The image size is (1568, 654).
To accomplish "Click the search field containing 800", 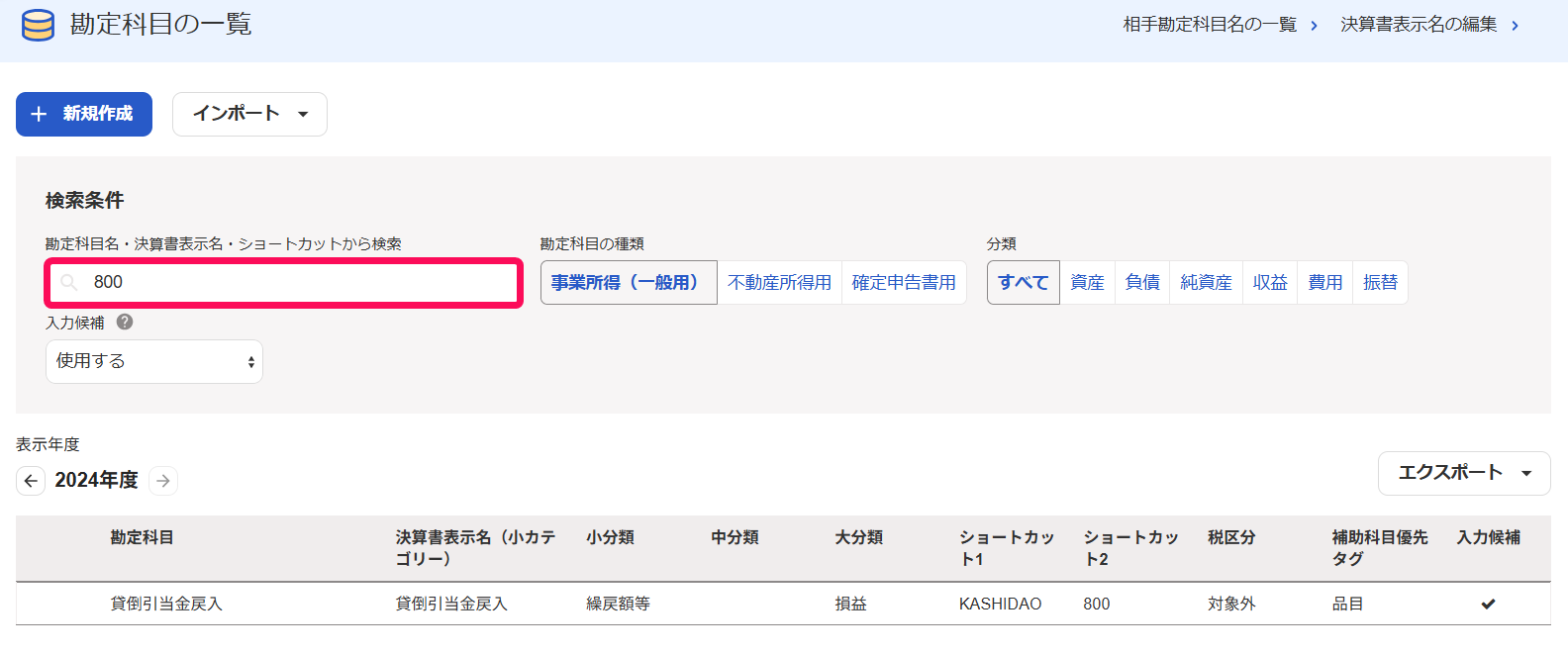I will pyautogui.click(x=284, y=283).
